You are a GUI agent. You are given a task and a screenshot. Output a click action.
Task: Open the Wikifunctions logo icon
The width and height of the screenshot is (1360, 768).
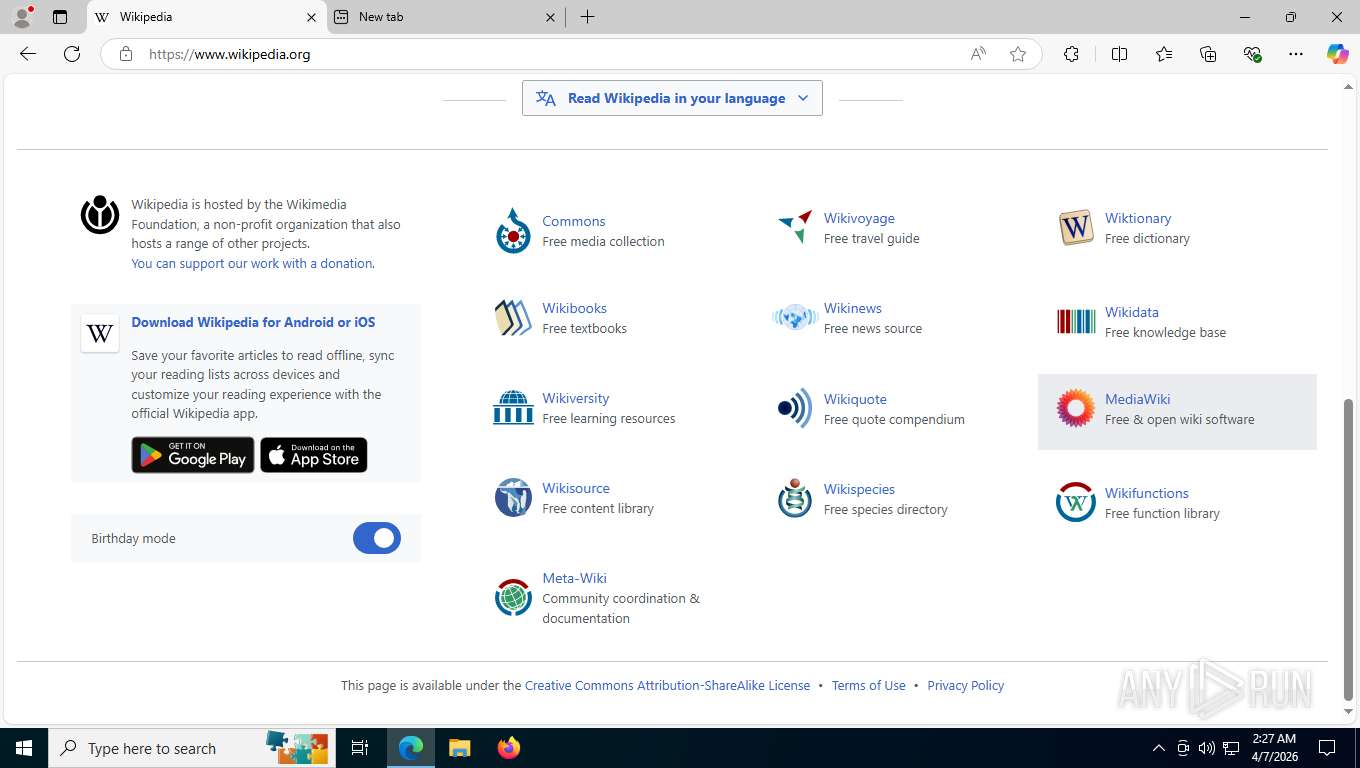click(x=1076, y=502)
